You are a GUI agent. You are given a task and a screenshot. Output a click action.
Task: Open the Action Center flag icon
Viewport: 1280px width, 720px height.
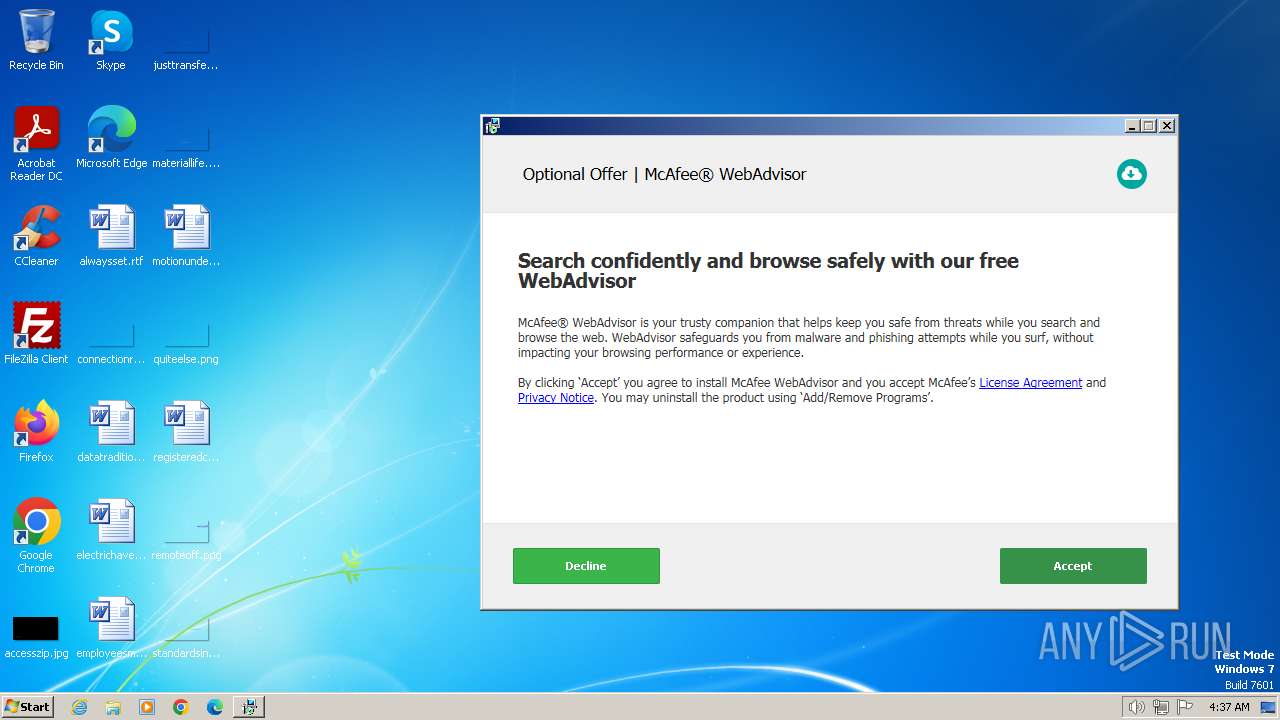1185,707
